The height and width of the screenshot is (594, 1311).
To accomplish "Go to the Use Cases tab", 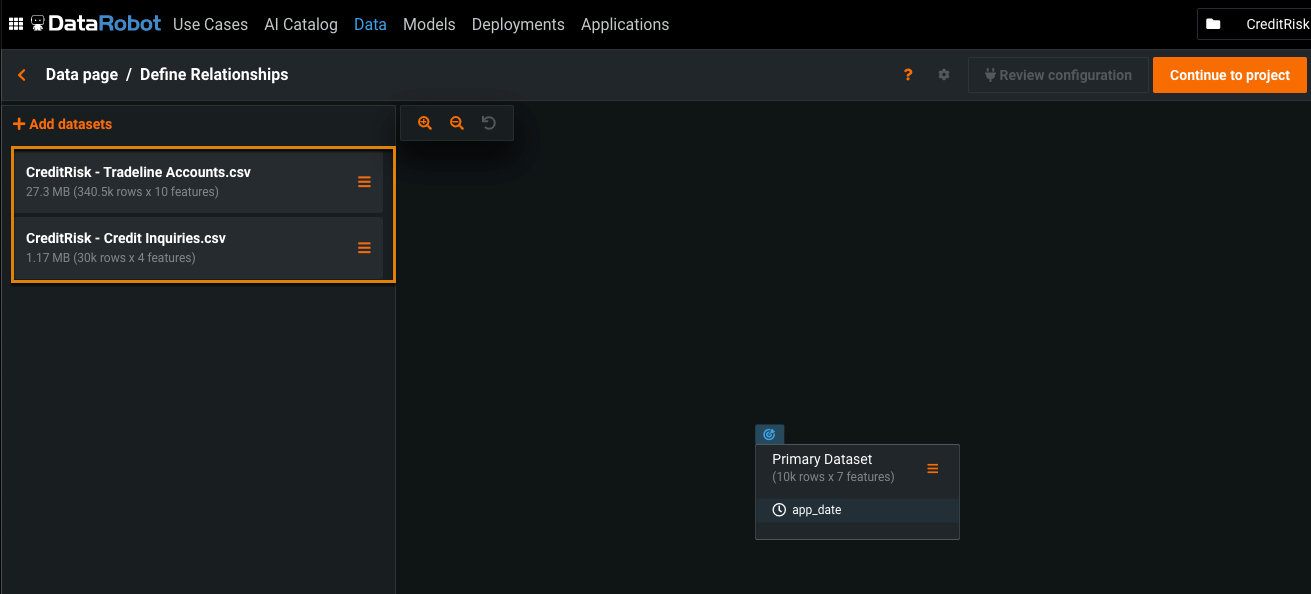I will [210, 24].
